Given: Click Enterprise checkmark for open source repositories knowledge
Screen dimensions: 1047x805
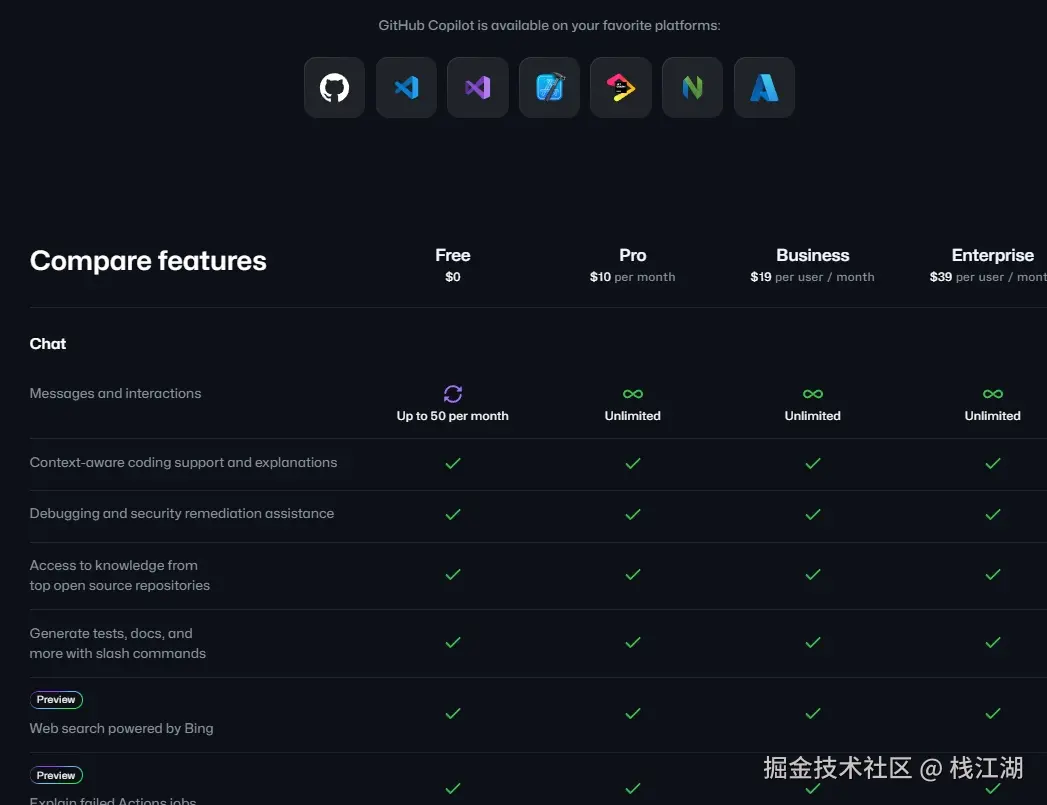Looking at the screenshot, I should (993, 575).
